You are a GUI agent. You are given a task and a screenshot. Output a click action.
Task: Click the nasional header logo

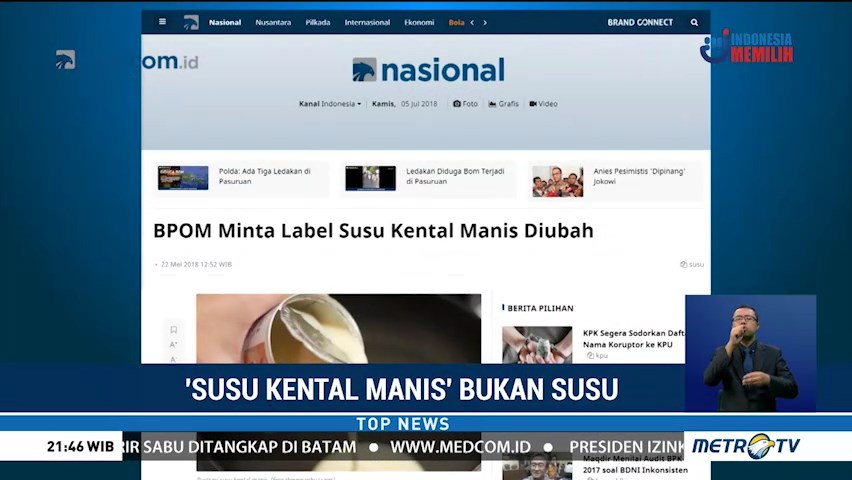pyautogui.click(x=428, y=70)
